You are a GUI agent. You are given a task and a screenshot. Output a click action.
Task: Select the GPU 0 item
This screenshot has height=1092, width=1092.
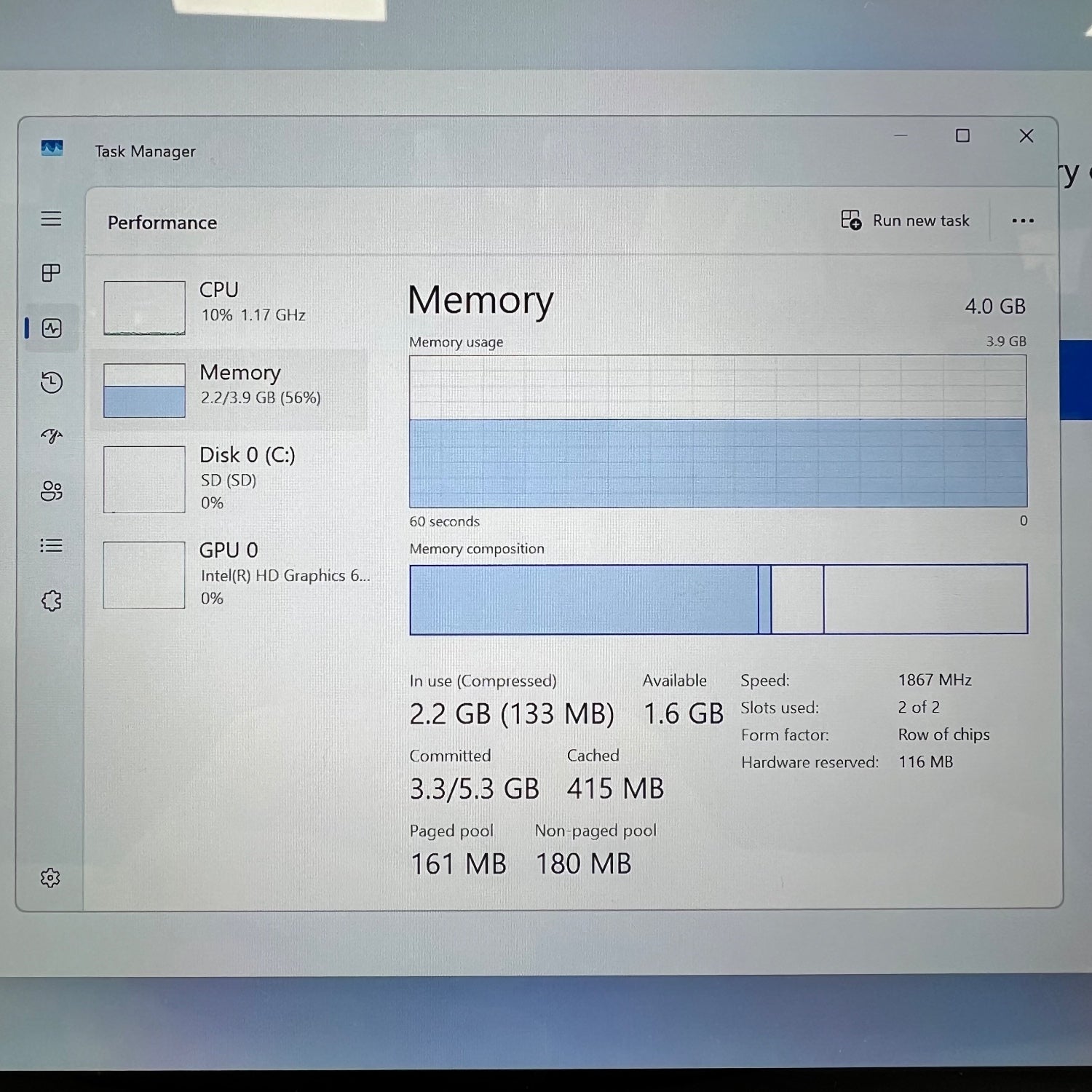click(x=232, y=574)
